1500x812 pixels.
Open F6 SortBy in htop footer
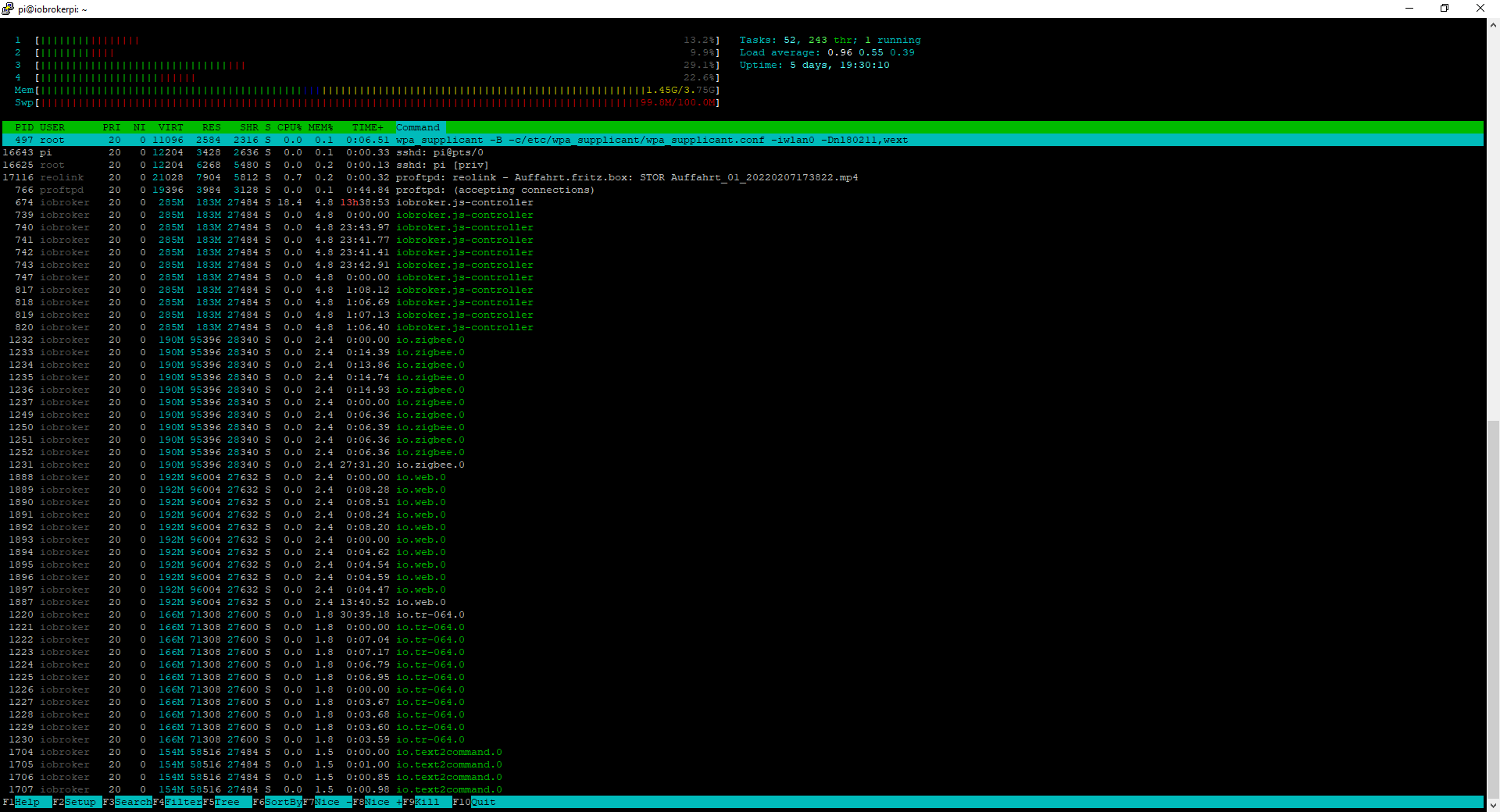click(277, 802)
